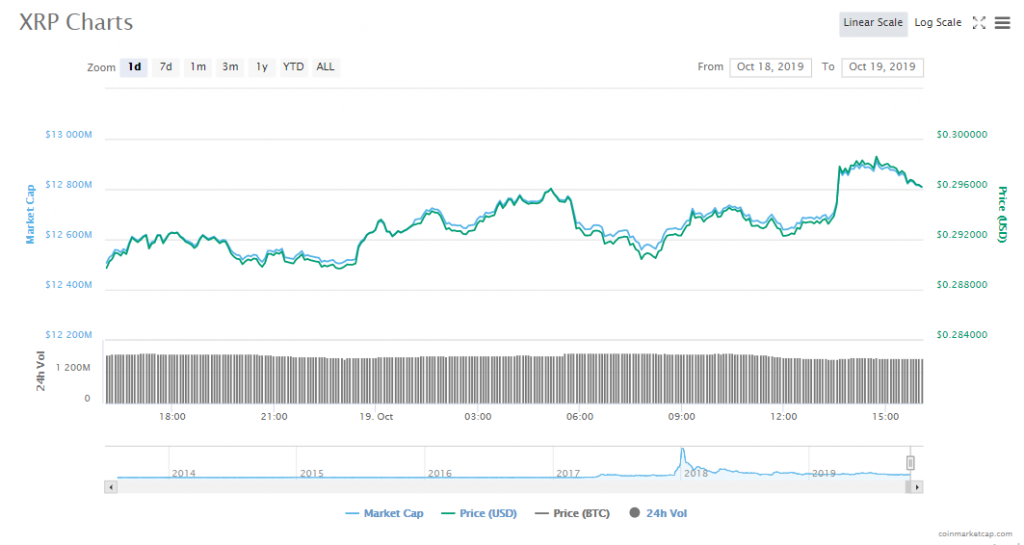
Task: Edit the From date field Oct 18, 2019
Action: [771, 67]
